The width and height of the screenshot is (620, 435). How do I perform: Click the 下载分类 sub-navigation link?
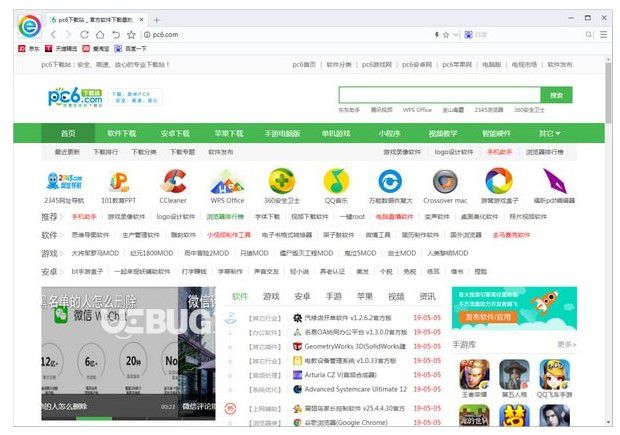144,152
